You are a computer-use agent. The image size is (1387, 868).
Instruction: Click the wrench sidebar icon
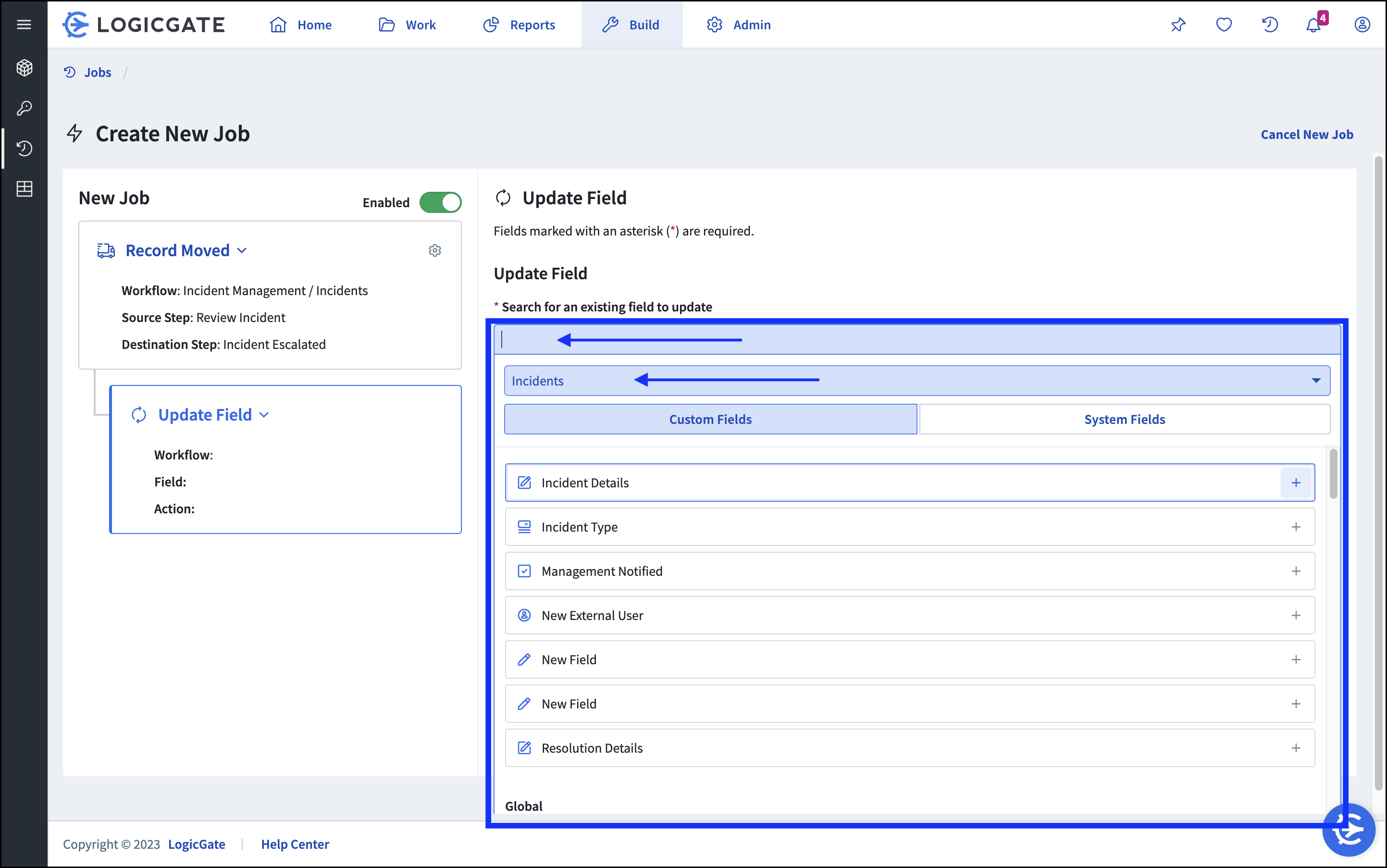24,108
